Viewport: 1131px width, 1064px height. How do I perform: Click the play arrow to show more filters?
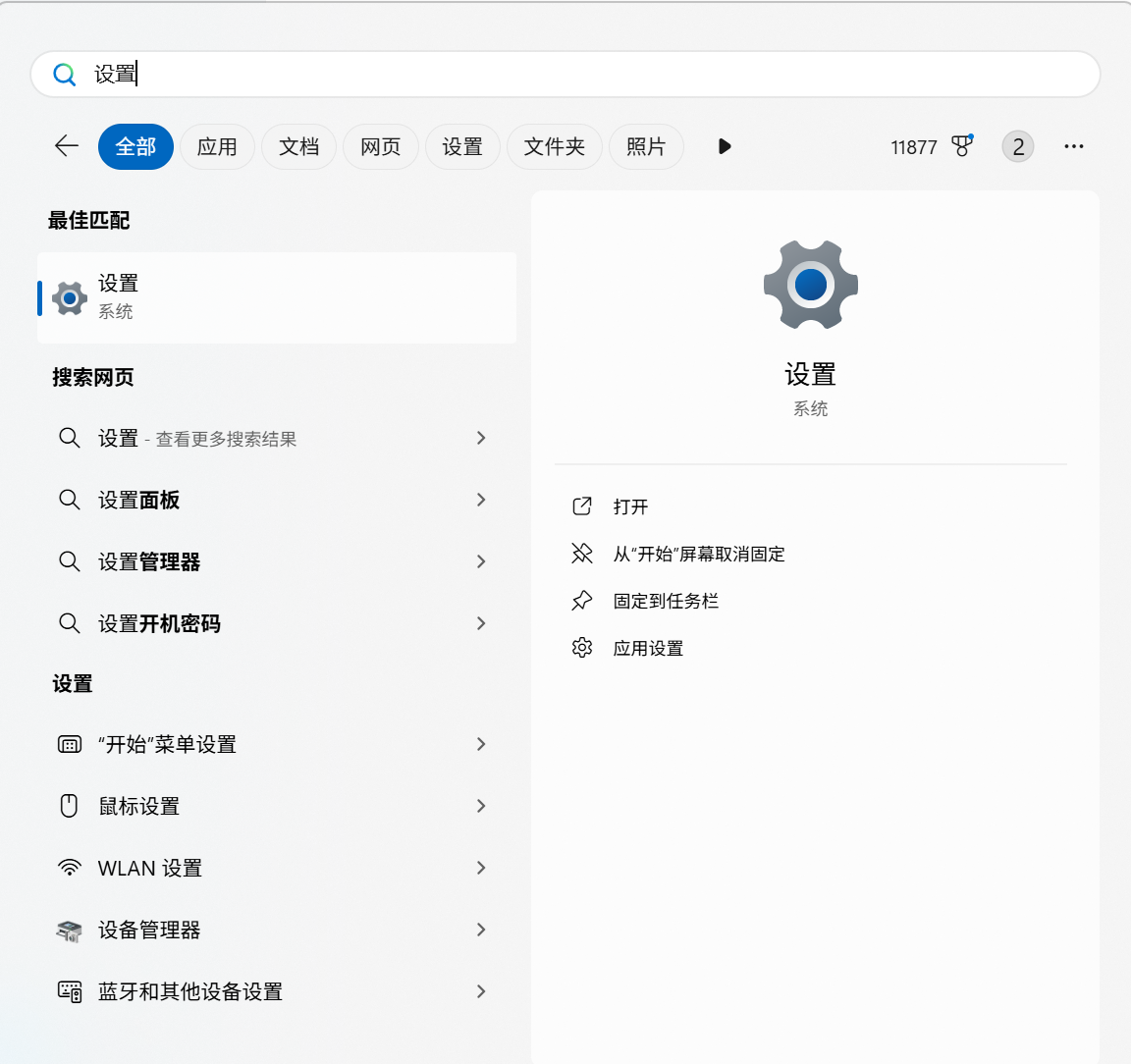pyautogui.click(x=725, y=146)
